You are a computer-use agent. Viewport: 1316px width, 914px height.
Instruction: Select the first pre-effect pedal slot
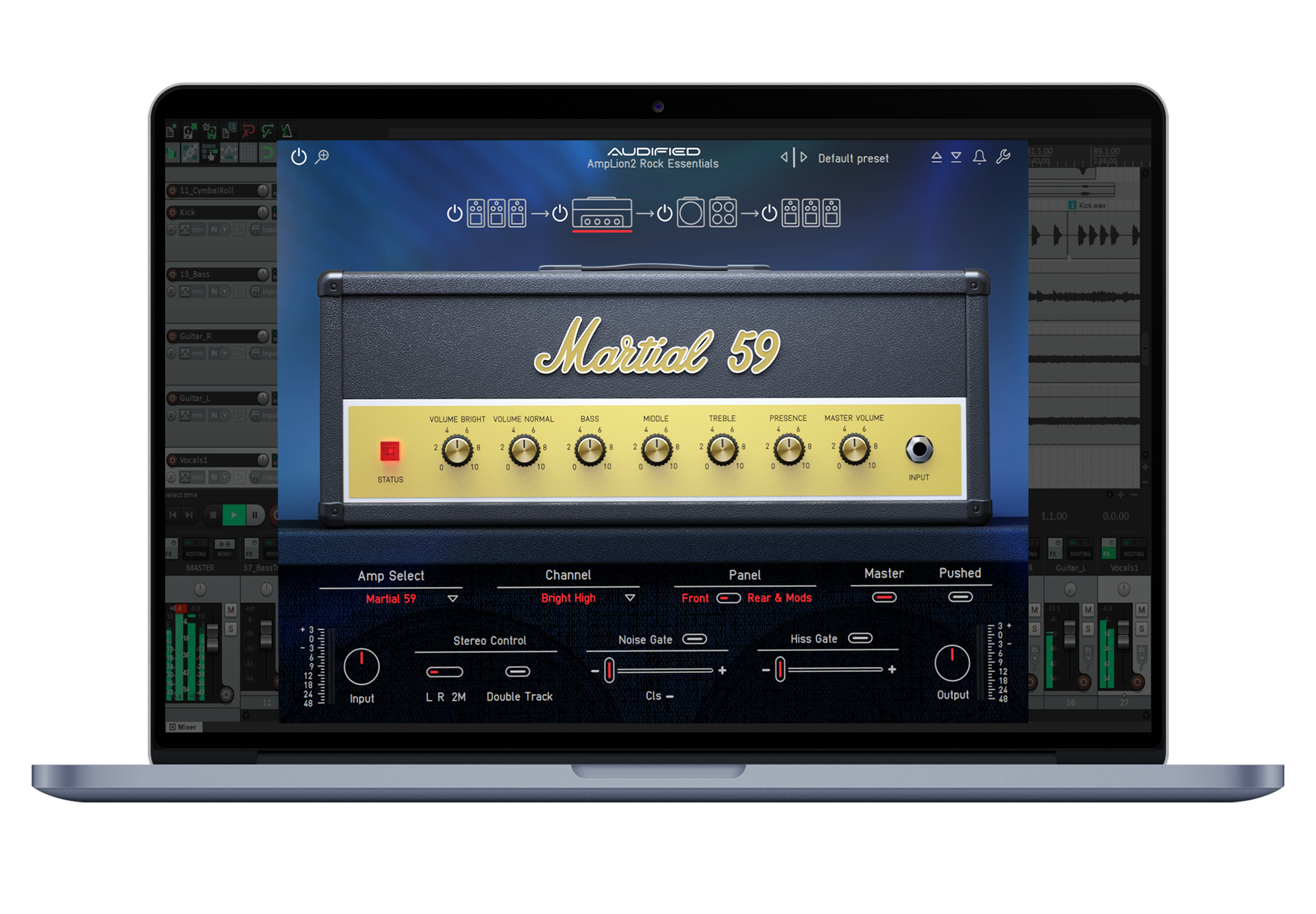[x=476, y=213]
